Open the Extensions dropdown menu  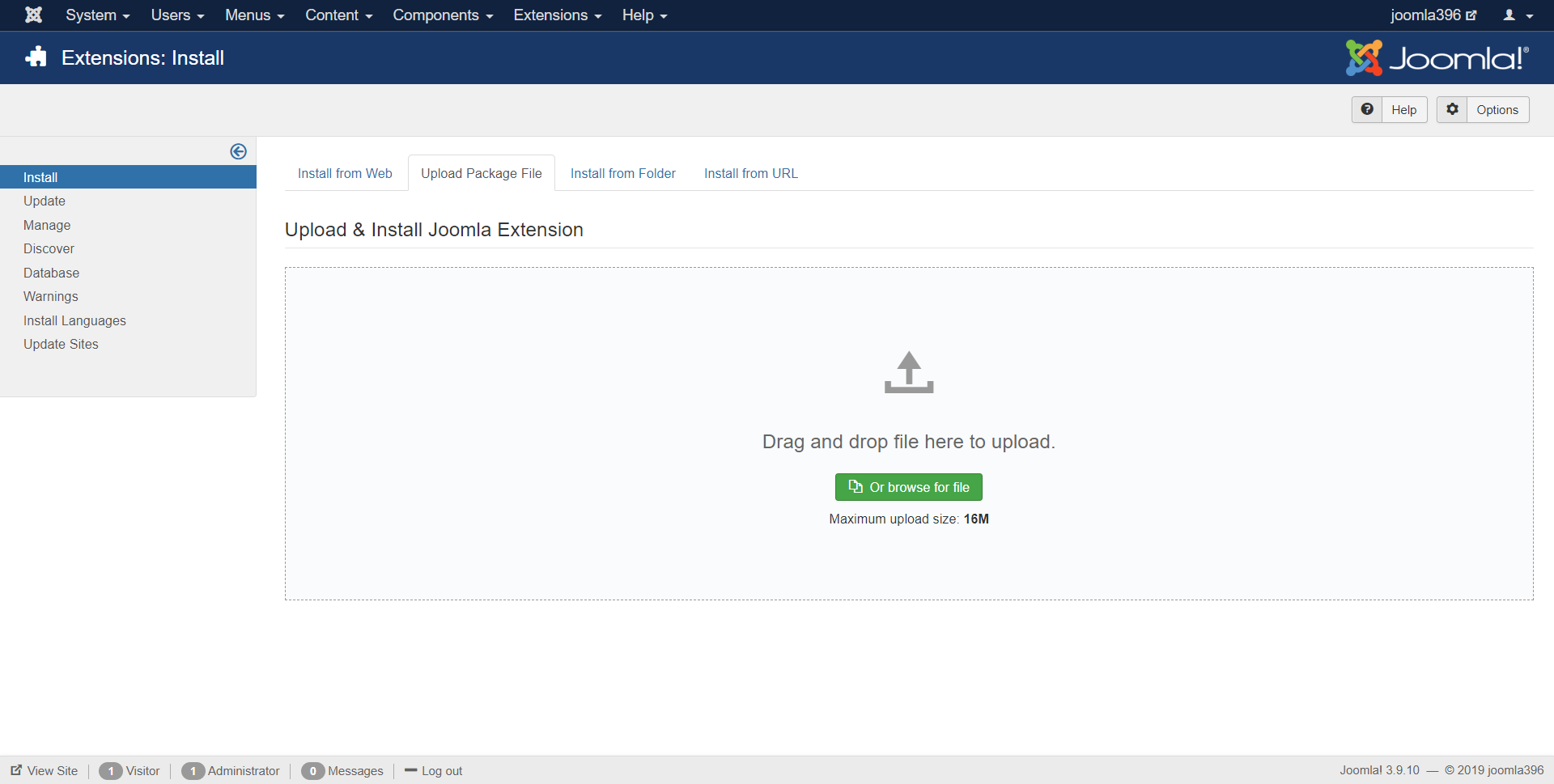click(557, 15)
